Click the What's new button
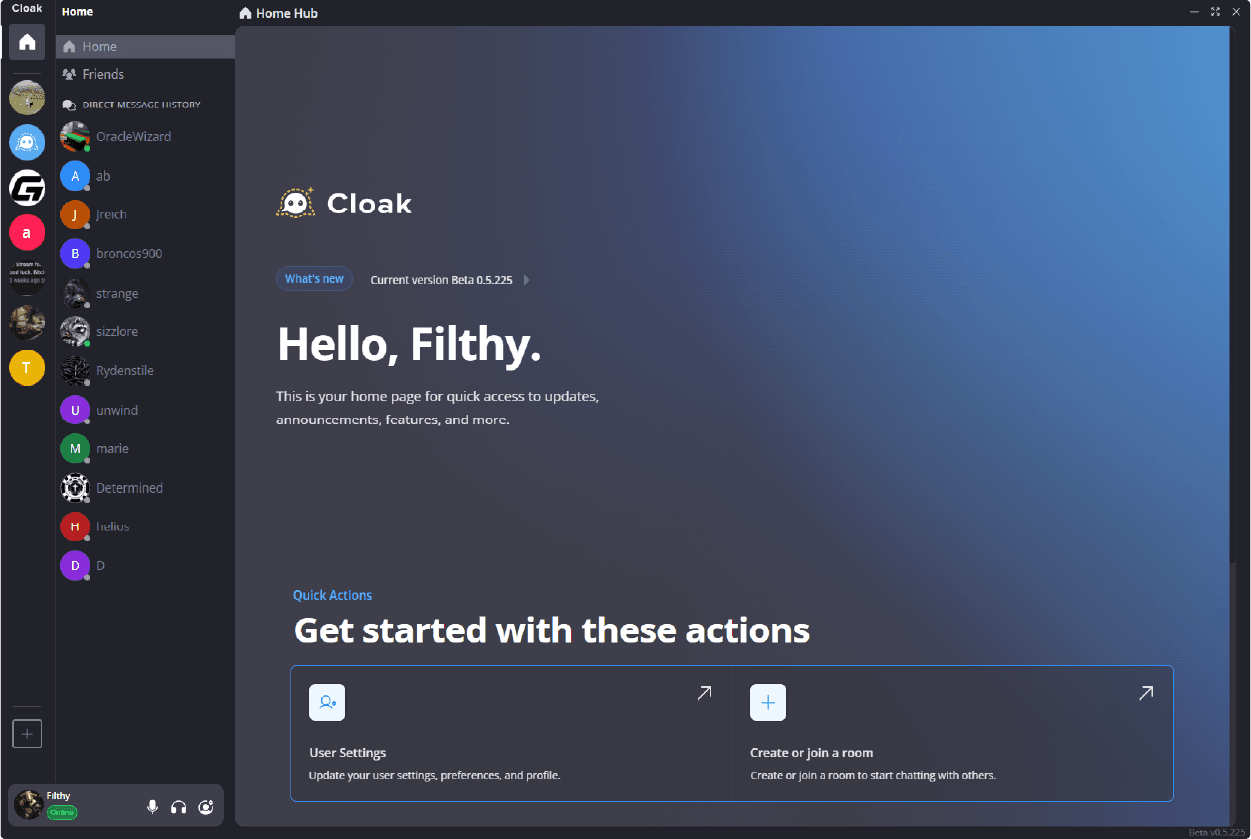Viewport: 1251px width, 839px height. pos(314,279)
